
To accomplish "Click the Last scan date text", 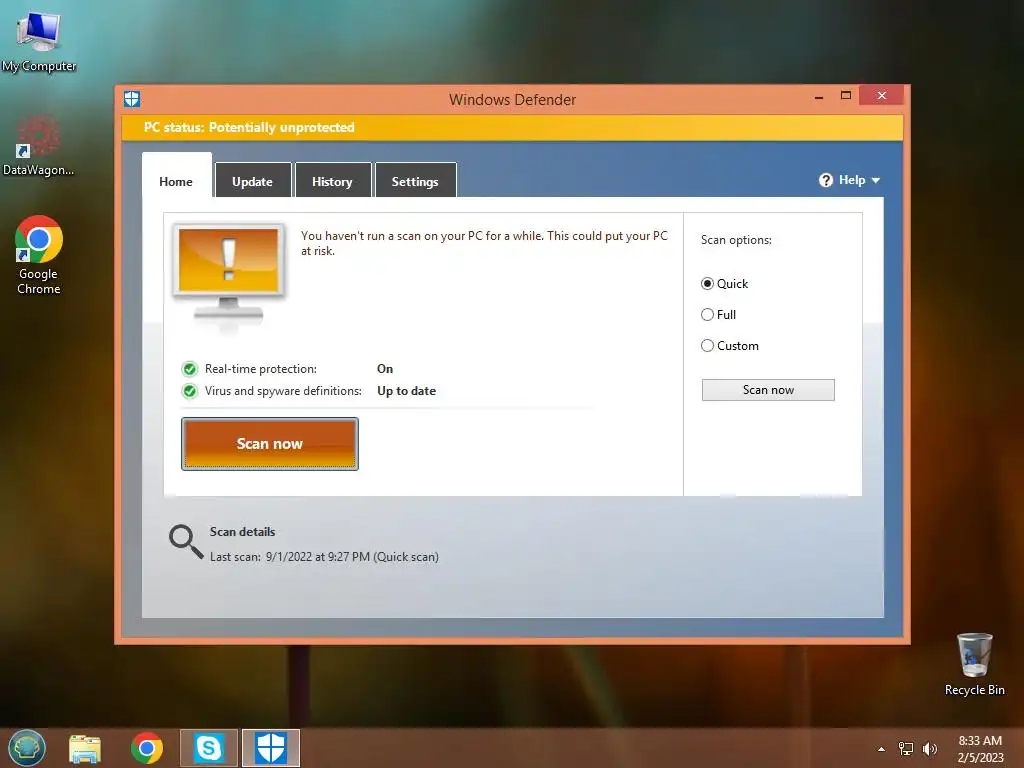I will point(324,557).
